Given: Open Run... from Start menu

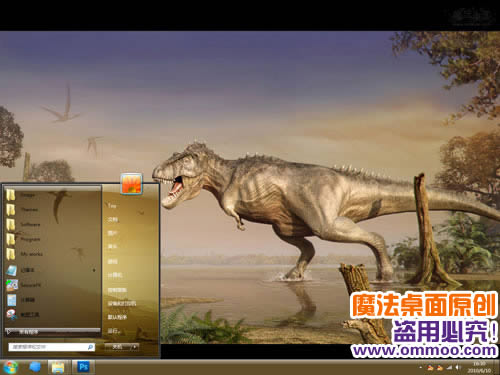Looking at the screenshot, I should (x=114, y=331).
